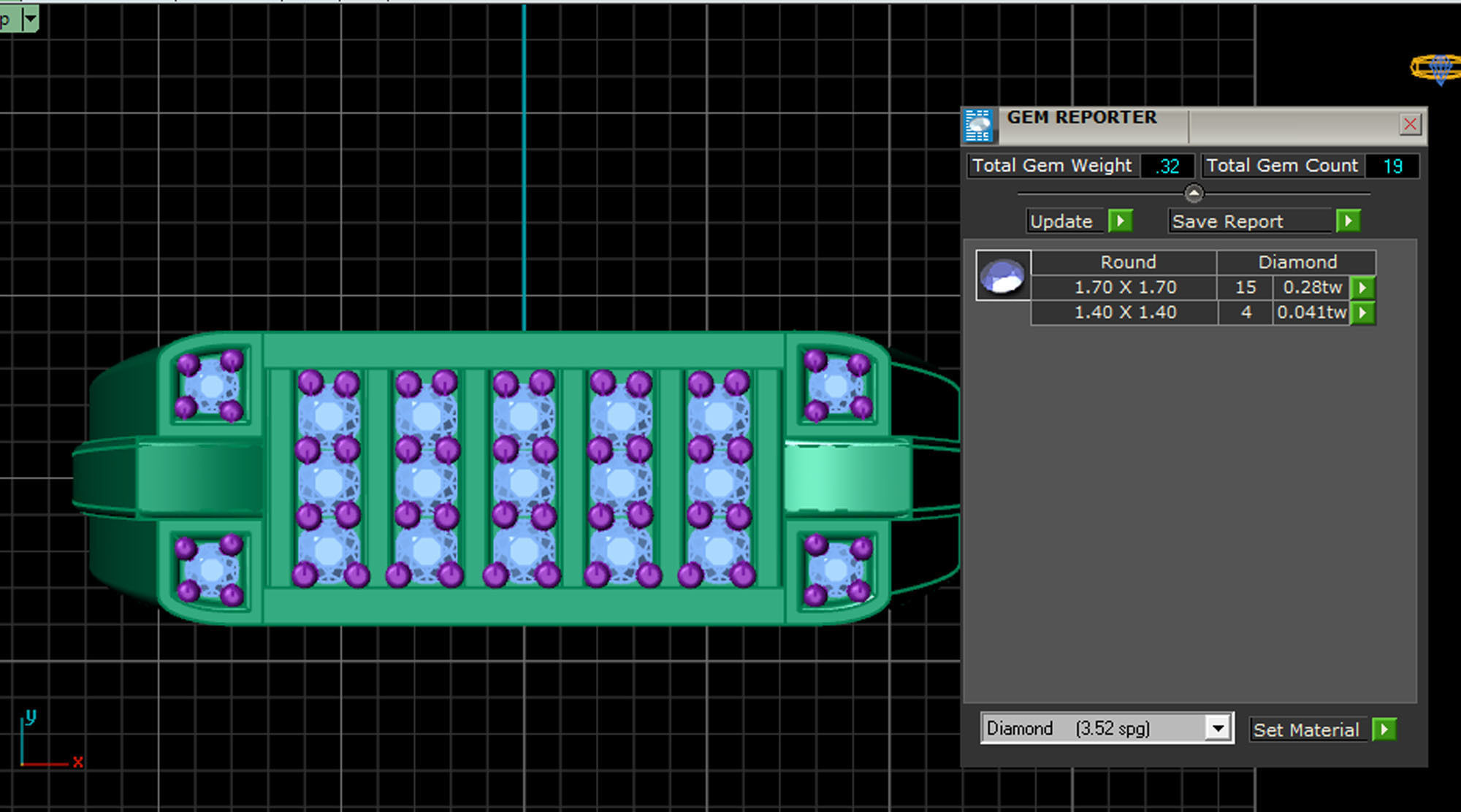
Task: Close the Gem Reporter panel
Action: click(1410, 125)
